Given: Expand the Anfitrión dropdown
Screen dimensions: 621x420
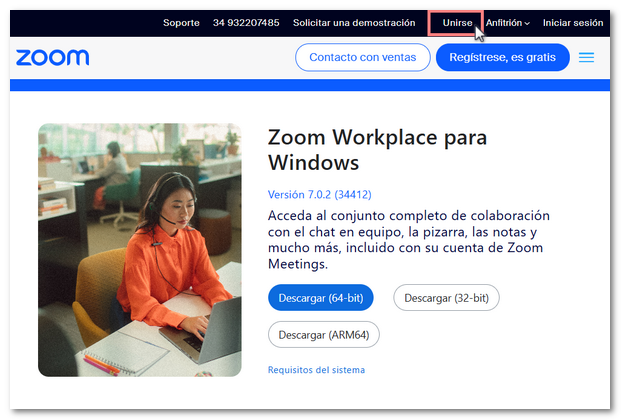Looking at the screenshot, I should tap(508, 23).
